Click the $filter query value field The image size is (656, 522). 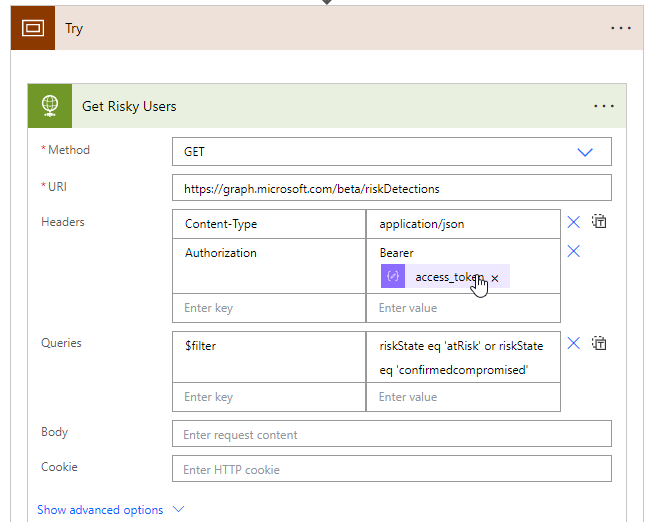pos(463,357)
